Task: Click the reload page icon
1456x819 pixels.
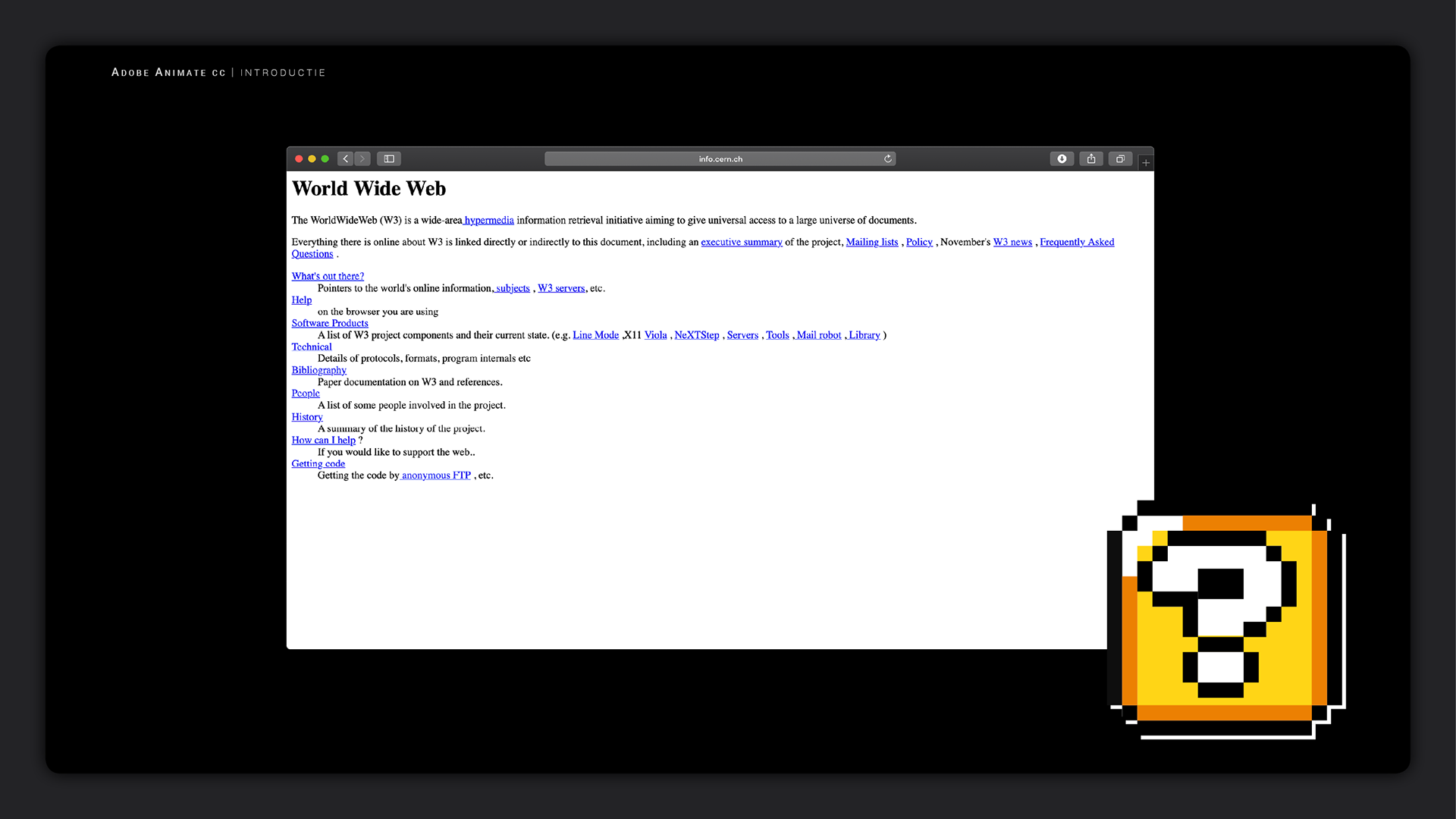Action: pyautogui.click(x=887, y=158)
